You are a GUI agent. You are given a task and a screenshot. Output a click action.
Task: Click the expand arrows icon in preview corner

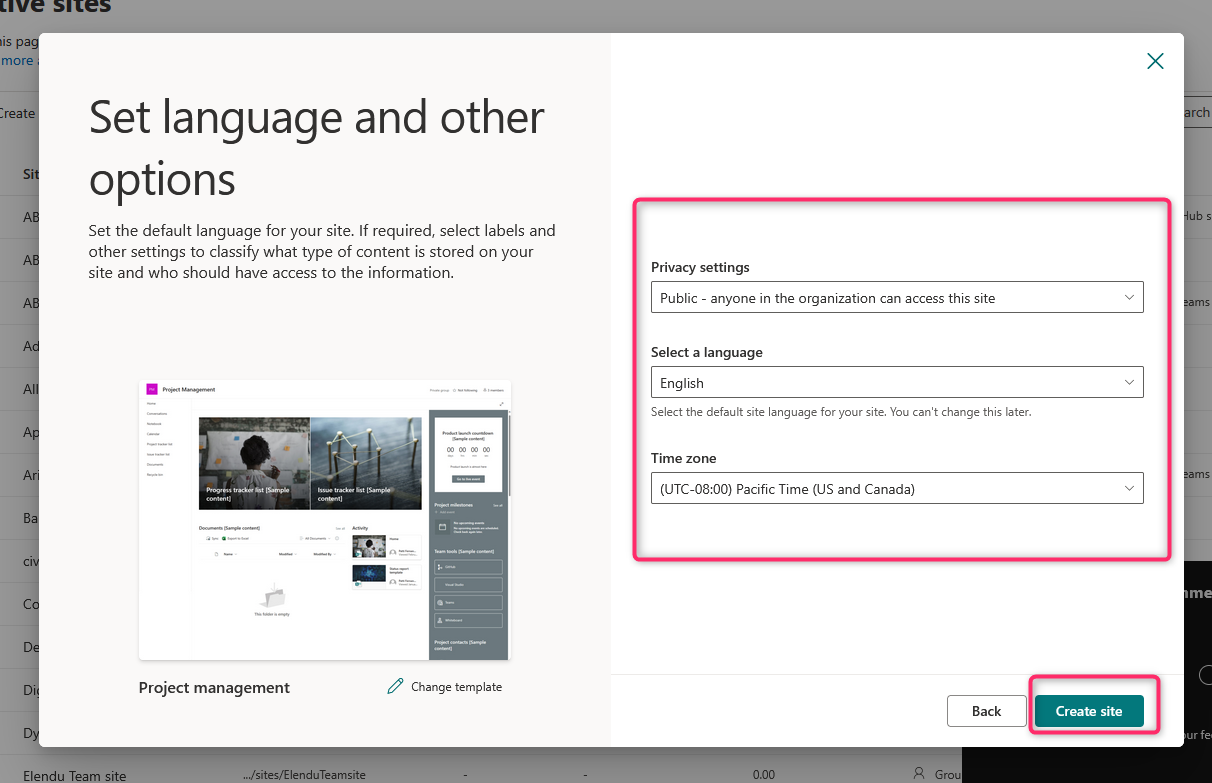tap(501, 404)
